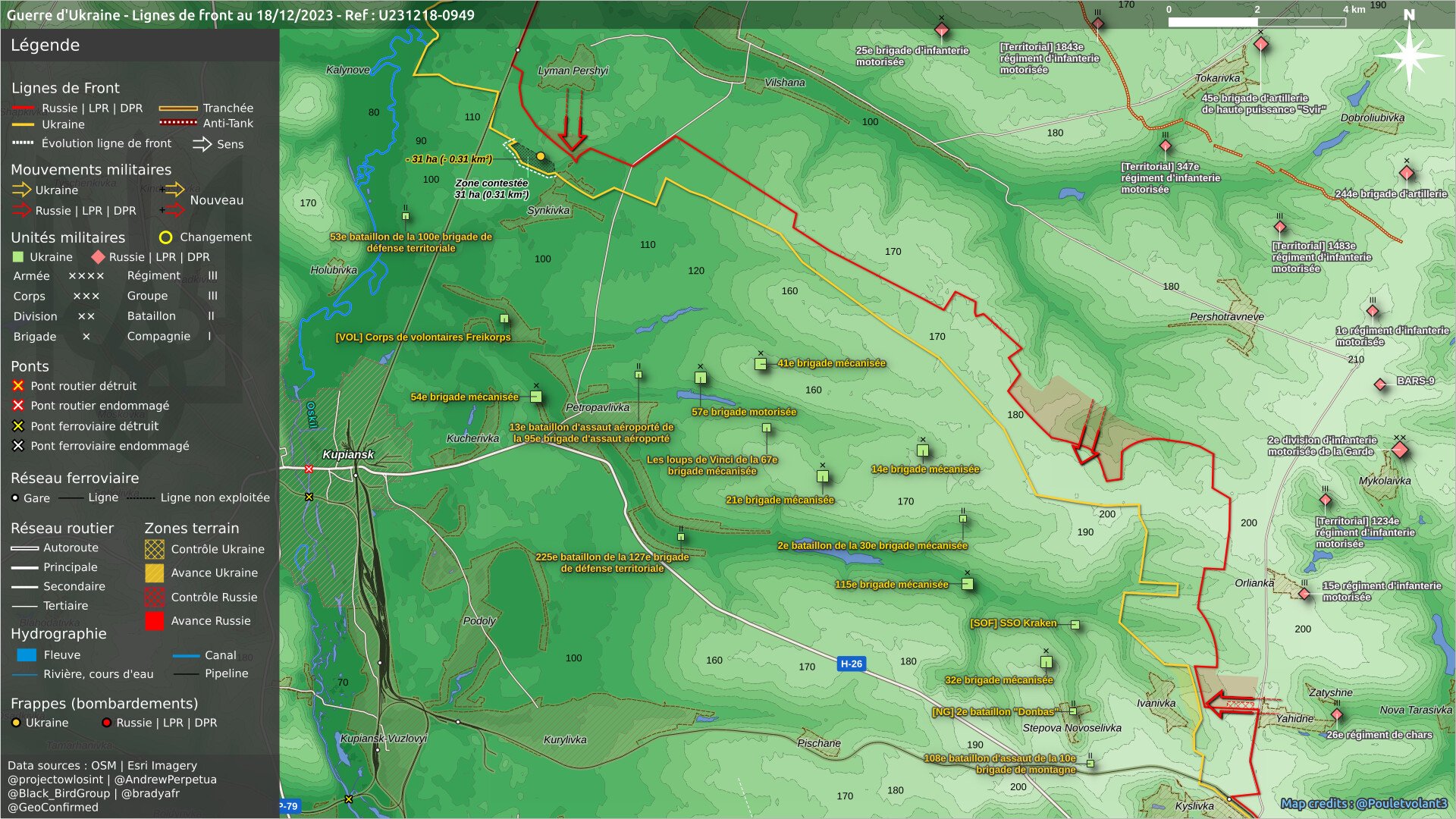Click the "Pershotravneve" label
Screen dimensions: 1456x819
1227,317
